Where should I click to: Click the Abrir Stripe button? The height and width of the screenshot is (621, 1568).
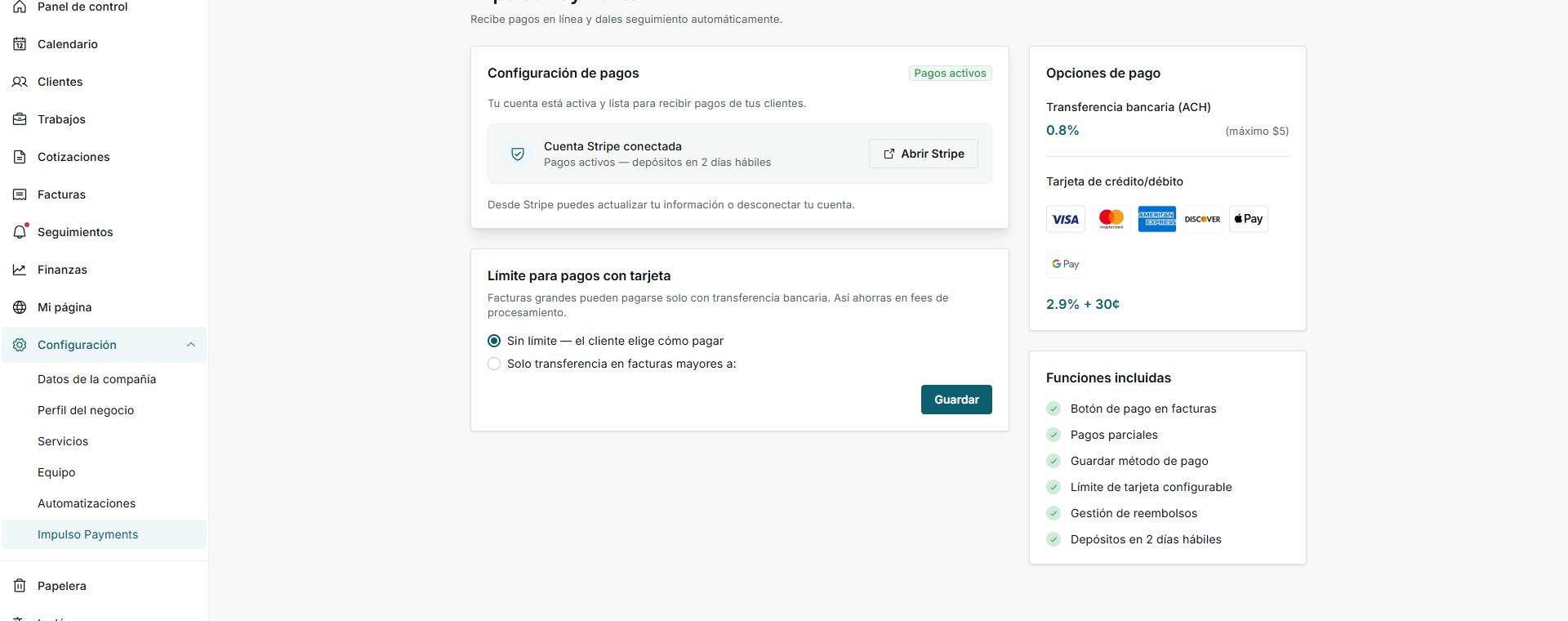tap(924, 154)
